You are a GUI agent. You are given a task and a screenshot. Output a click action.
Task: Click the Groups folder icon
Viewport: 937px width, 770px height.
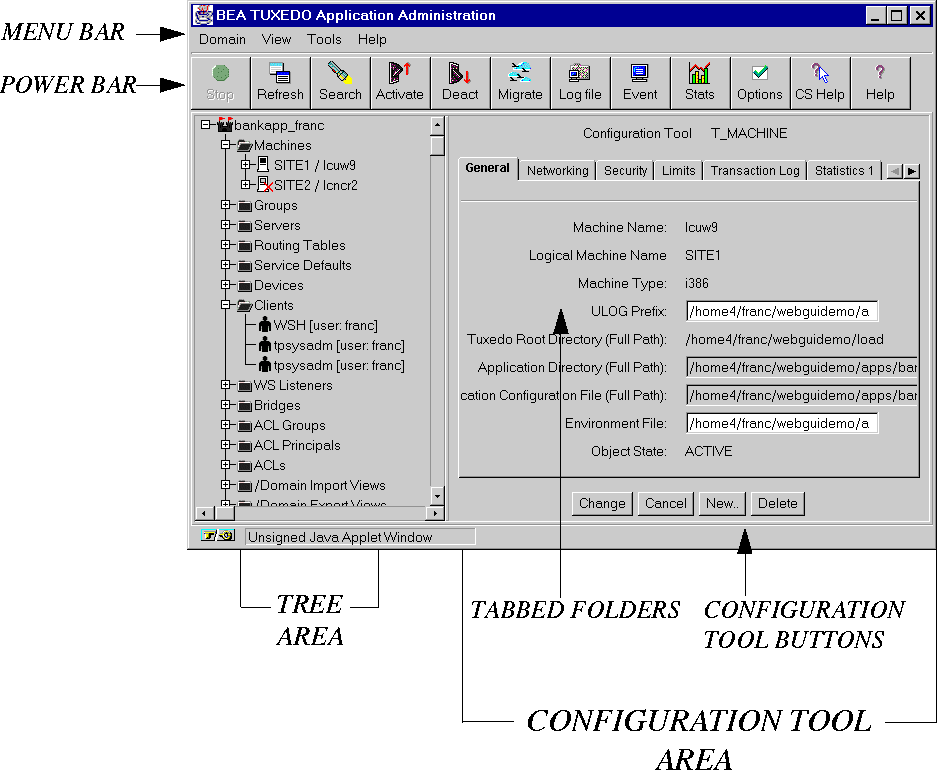(x=244, y=206)
